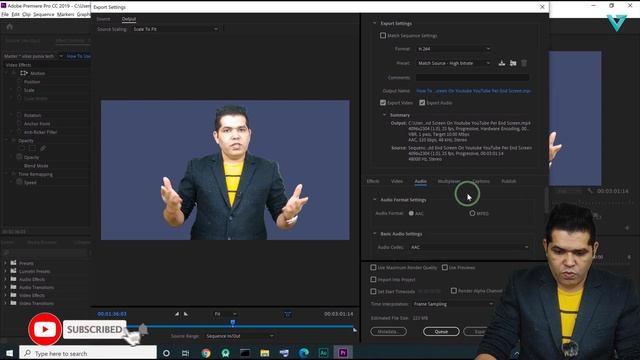Open the Source Range dropdown
This screenshot has height=360, width=640.
239,336
